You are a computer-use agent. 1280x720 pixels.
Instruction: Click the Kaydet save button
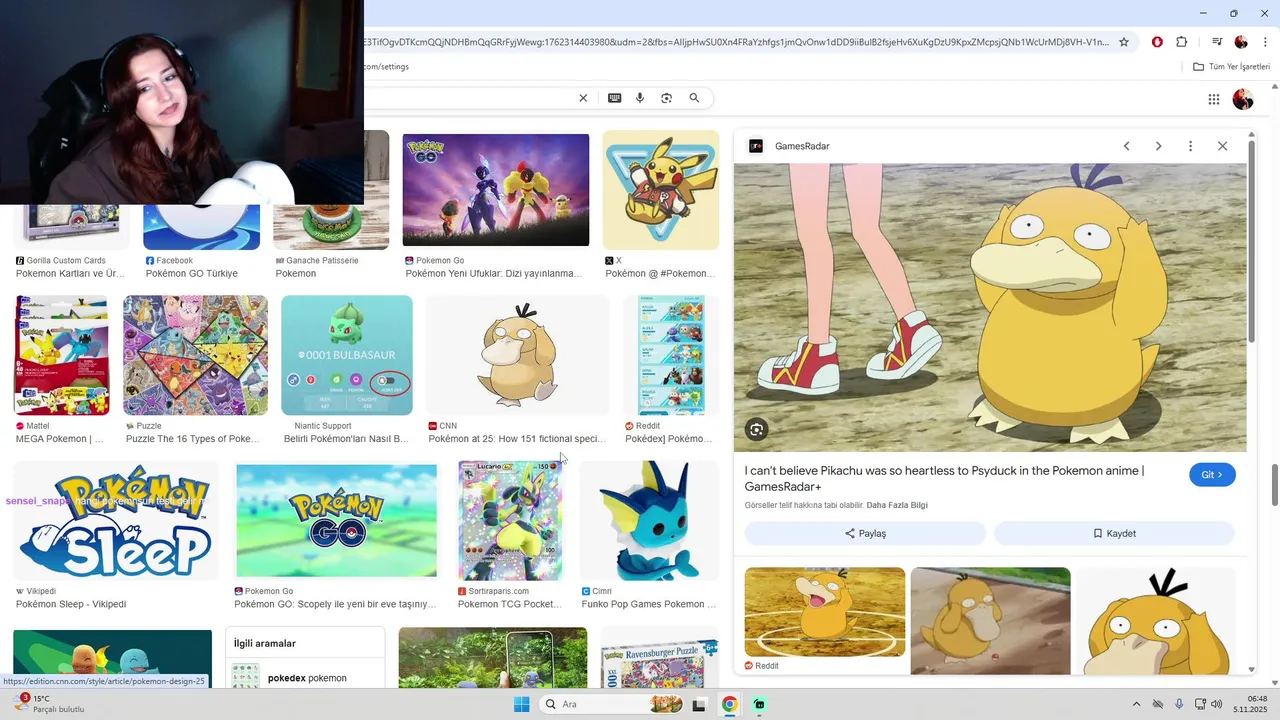click(x=1114, y=533)
